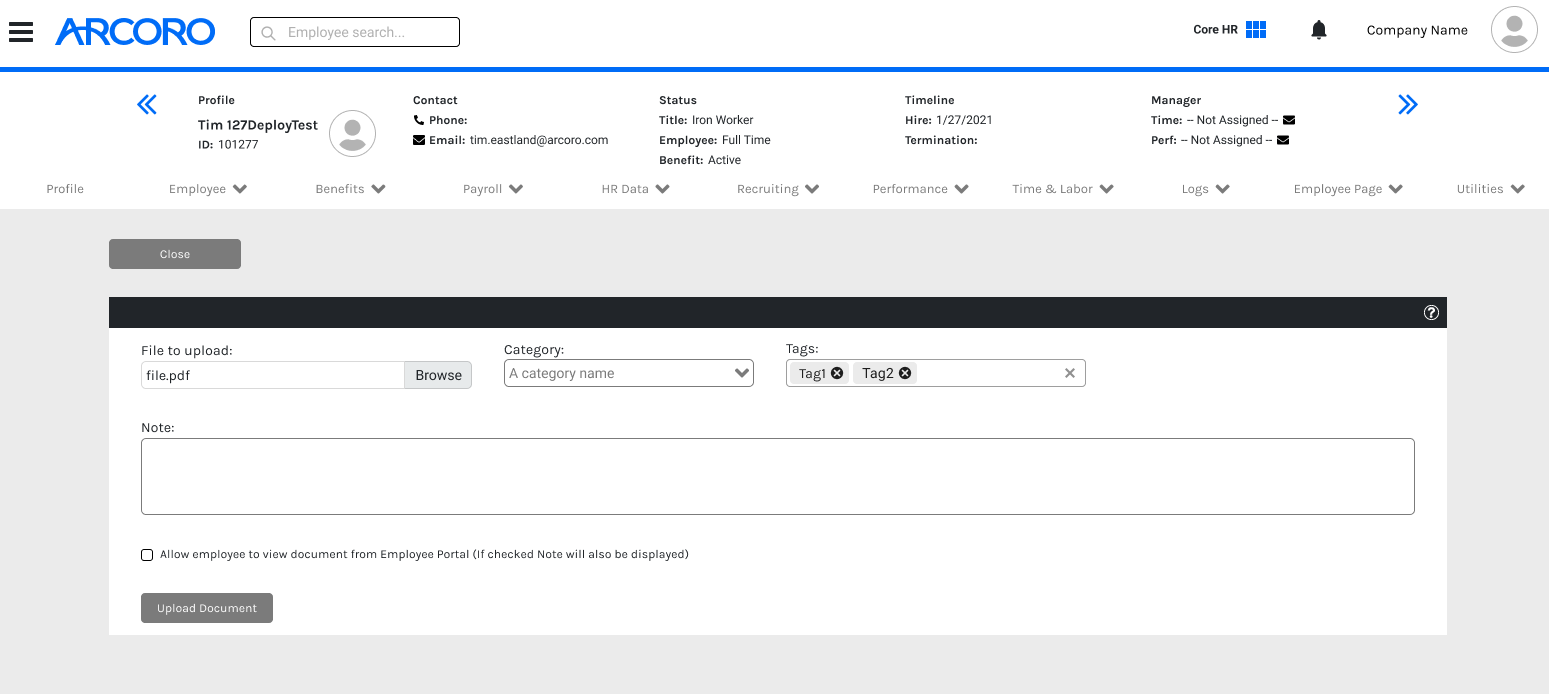
Task: Go to next employee with double-right arrows
Action: [x=1408, y=104]
